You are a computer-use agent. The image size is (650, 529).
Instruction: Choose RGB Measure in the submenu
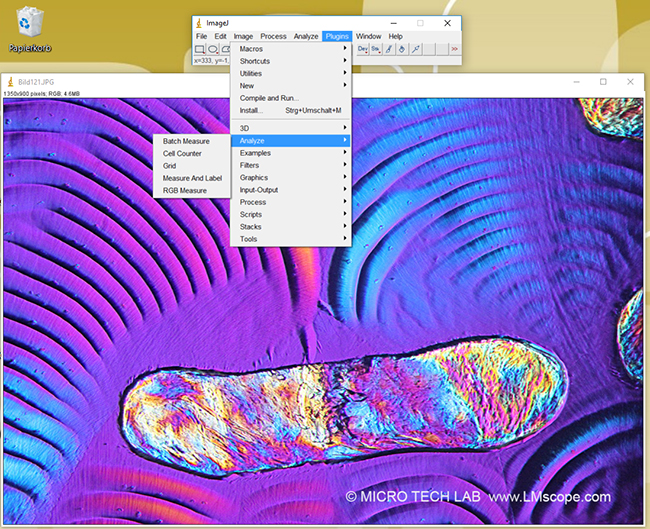[185, 190]
